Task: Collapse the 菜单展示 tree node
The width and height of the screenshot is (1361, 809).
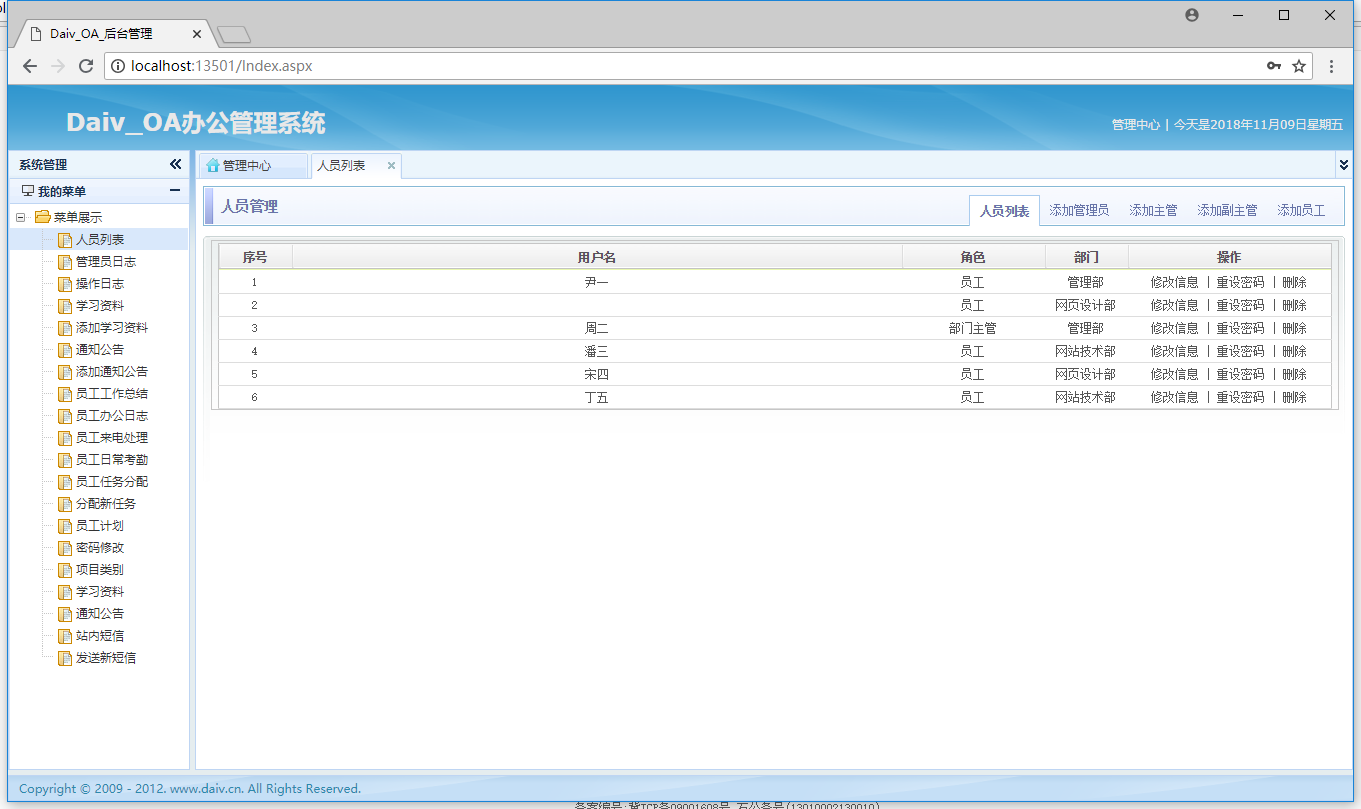Action: pos(20,217)
